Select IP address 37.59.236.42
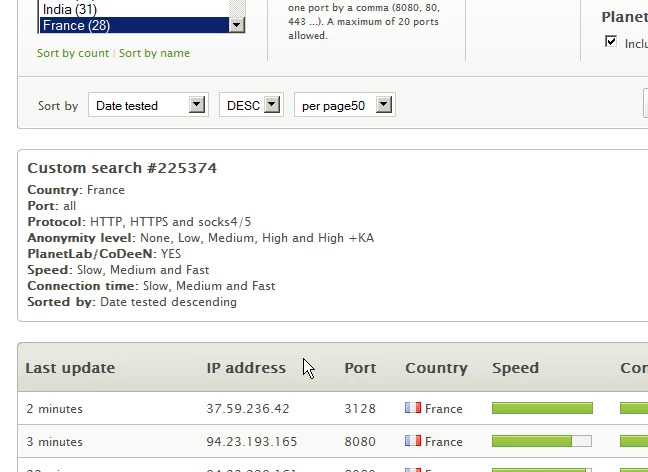 point(248,409)
